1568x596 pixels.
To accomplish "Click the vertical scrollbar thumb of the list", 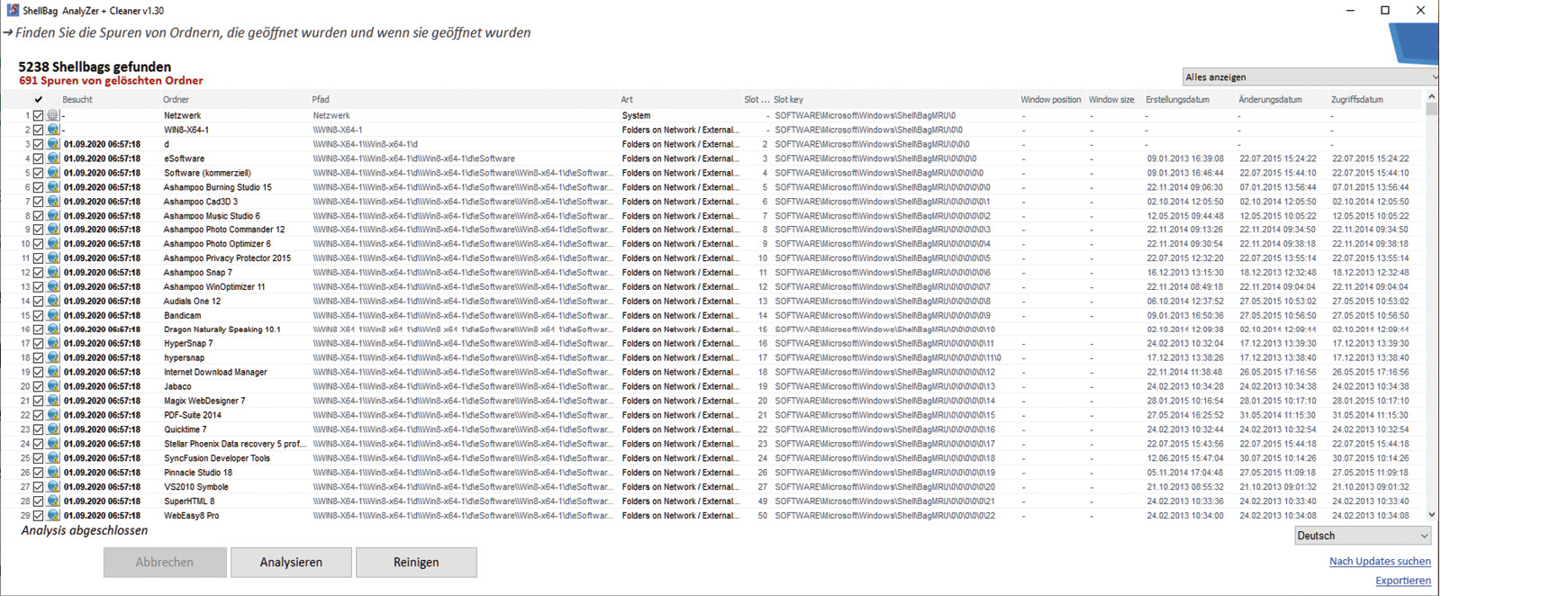I will click(x=1431, y=109).
